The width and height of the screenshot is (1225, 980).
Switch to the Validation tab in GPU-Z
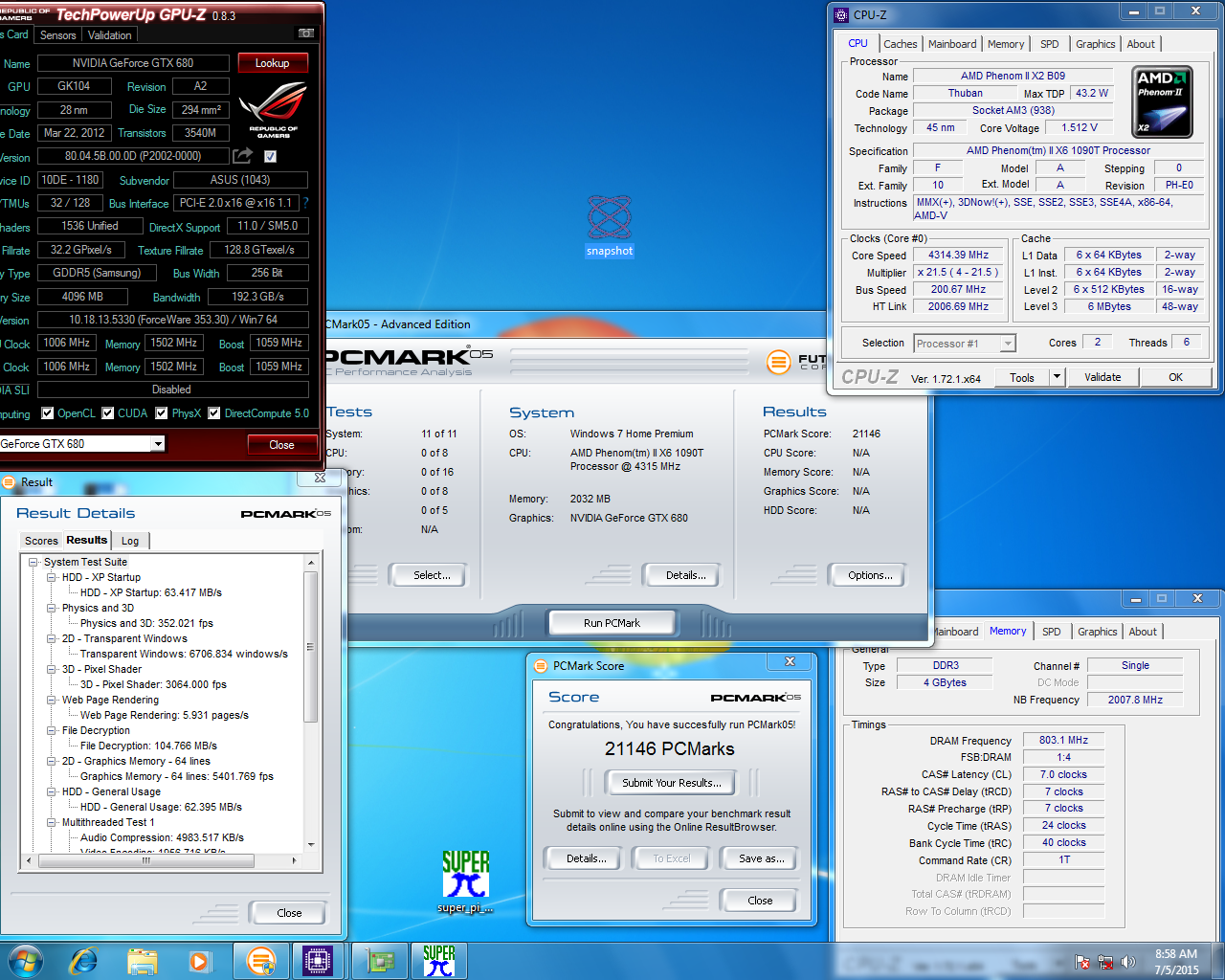coord(110,35)
